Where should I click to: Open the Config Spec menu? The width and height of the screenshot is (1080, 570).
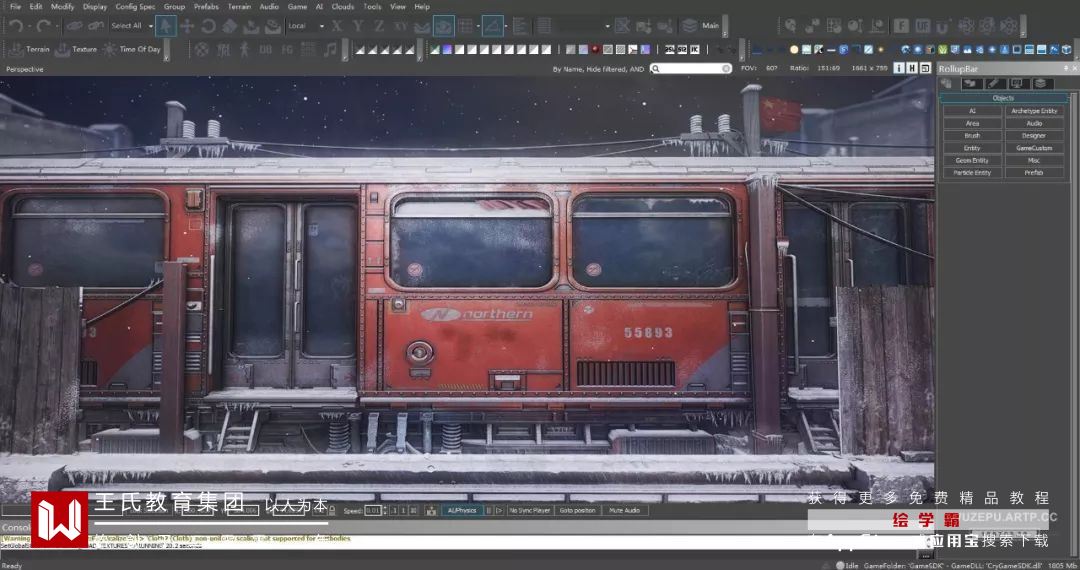tap(135, 6)
